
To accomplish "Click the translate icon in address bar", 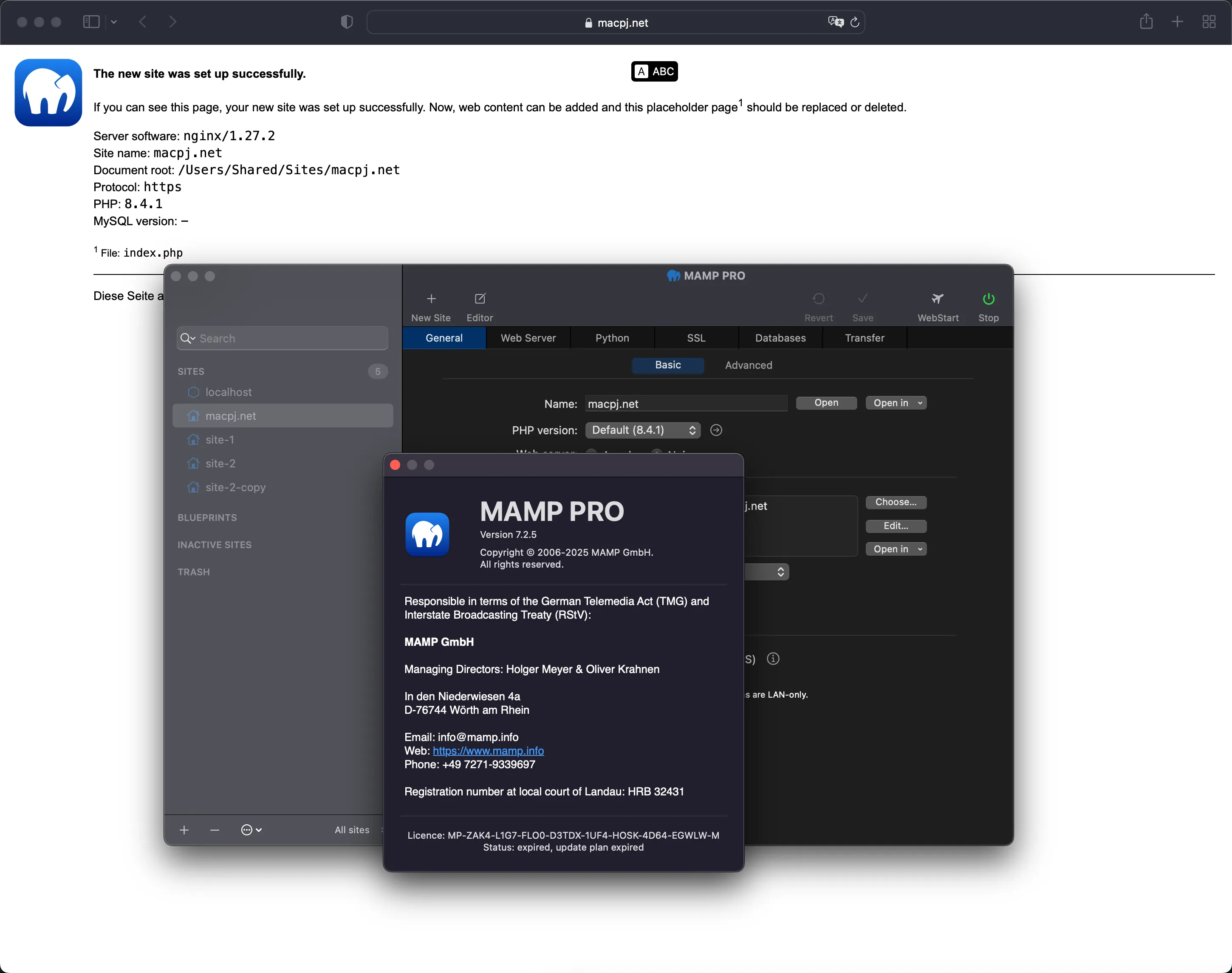I will 836,22.
